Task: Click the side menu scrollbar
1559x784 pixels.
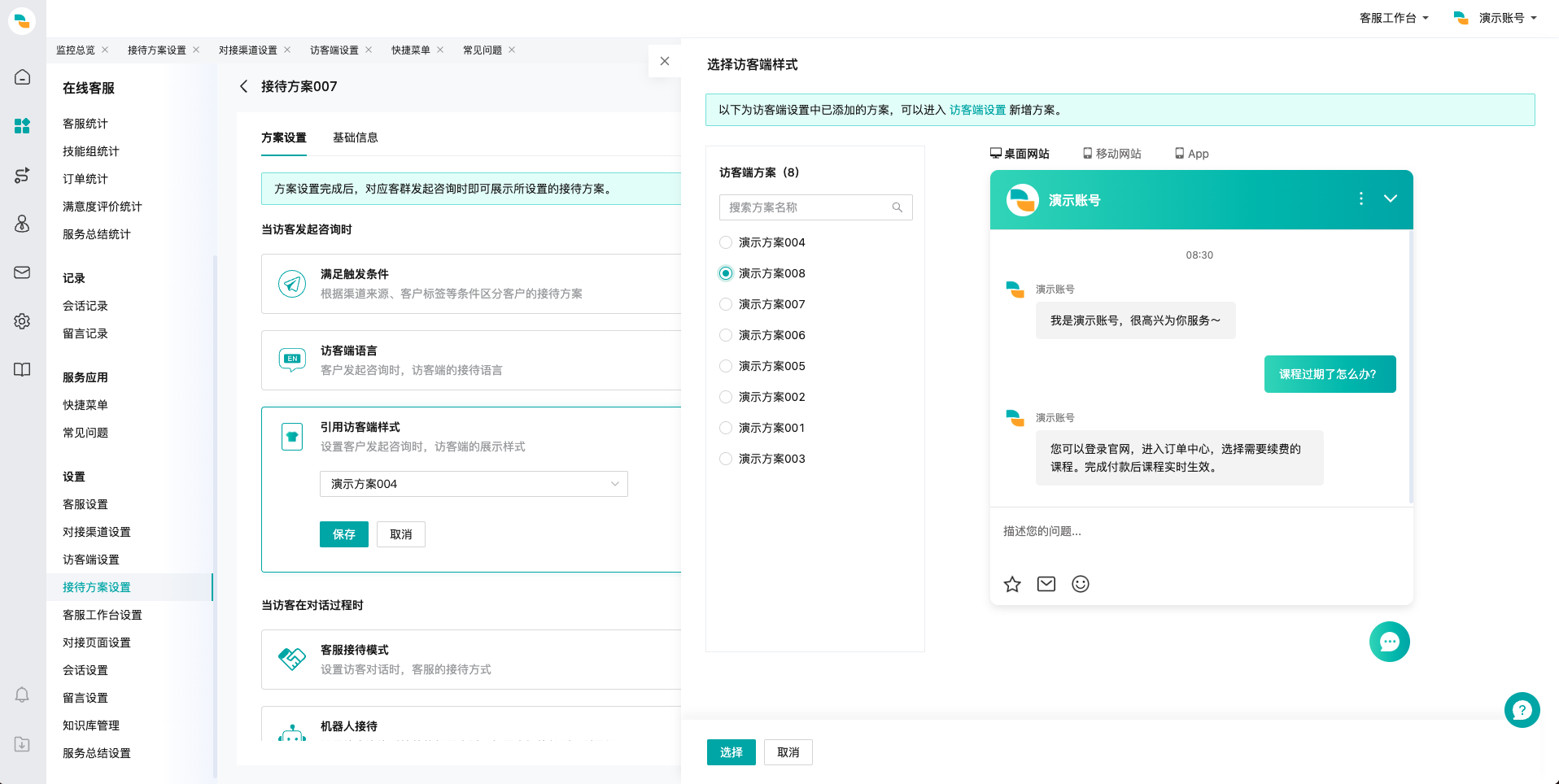Action: click(x=215, y=516)
